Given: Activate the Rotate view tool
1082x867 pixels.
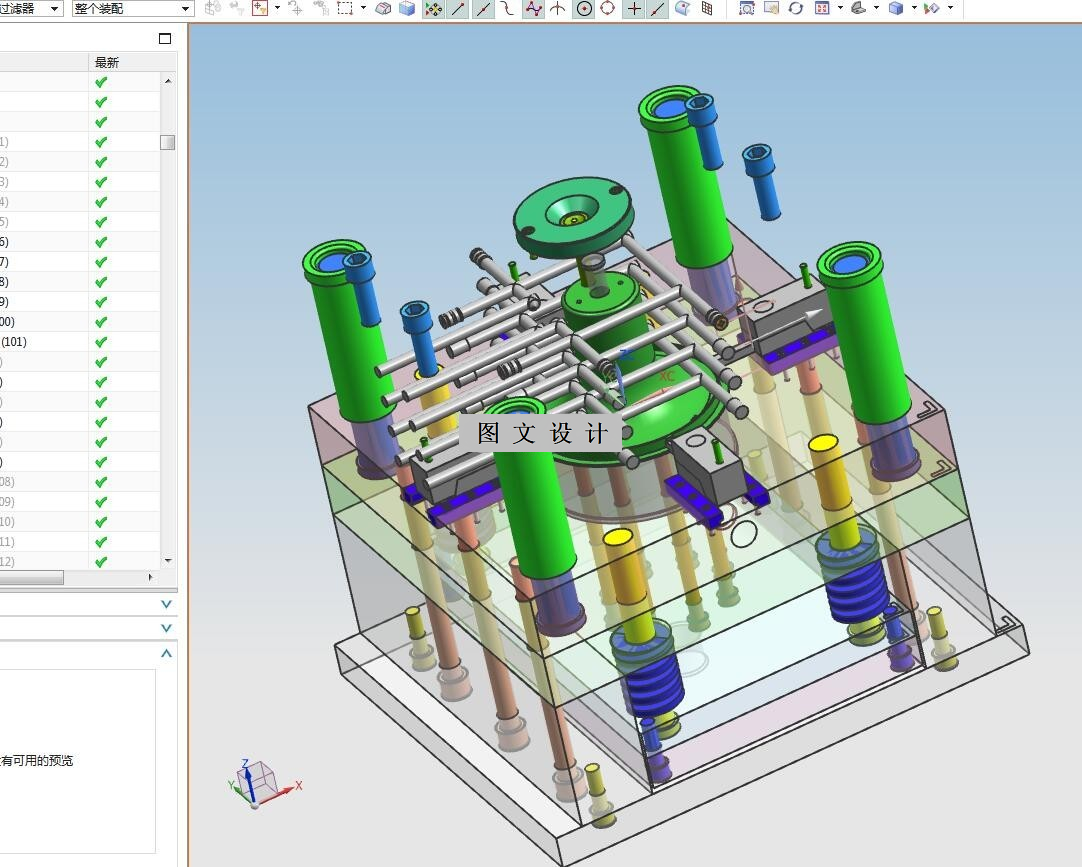Looking at the screenshot, I should pos(796,8).
